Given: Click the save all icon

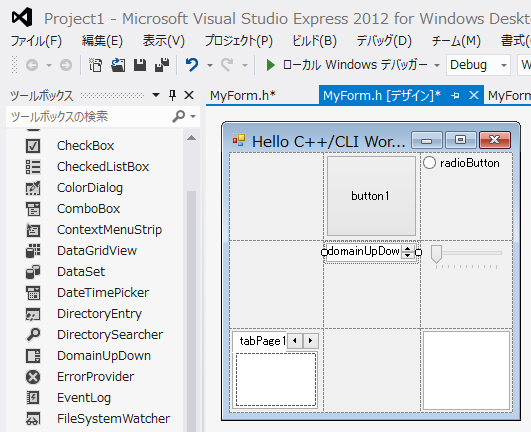Looking at the screenshot, I should tap(162, 65).
